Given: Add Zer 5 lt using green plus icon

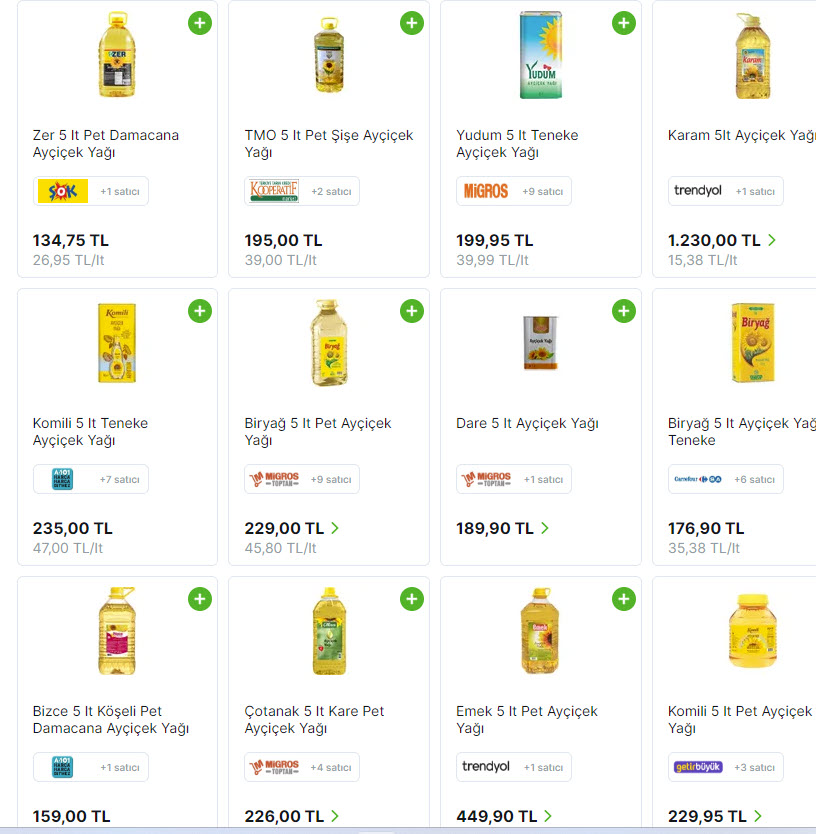Looking at the screenshot, I should click(200, 23).
